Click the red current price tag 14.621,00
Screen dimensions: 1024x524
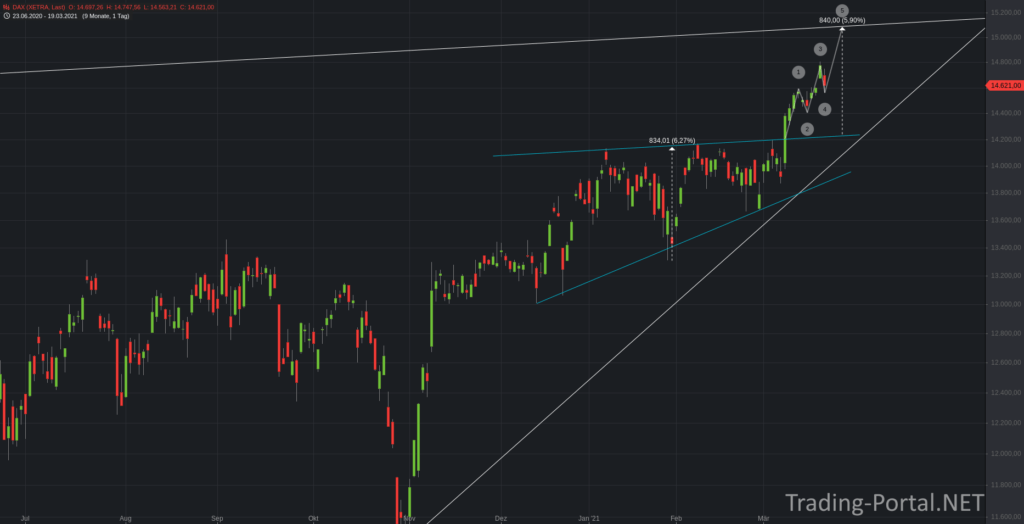[x=1005, y=86]
